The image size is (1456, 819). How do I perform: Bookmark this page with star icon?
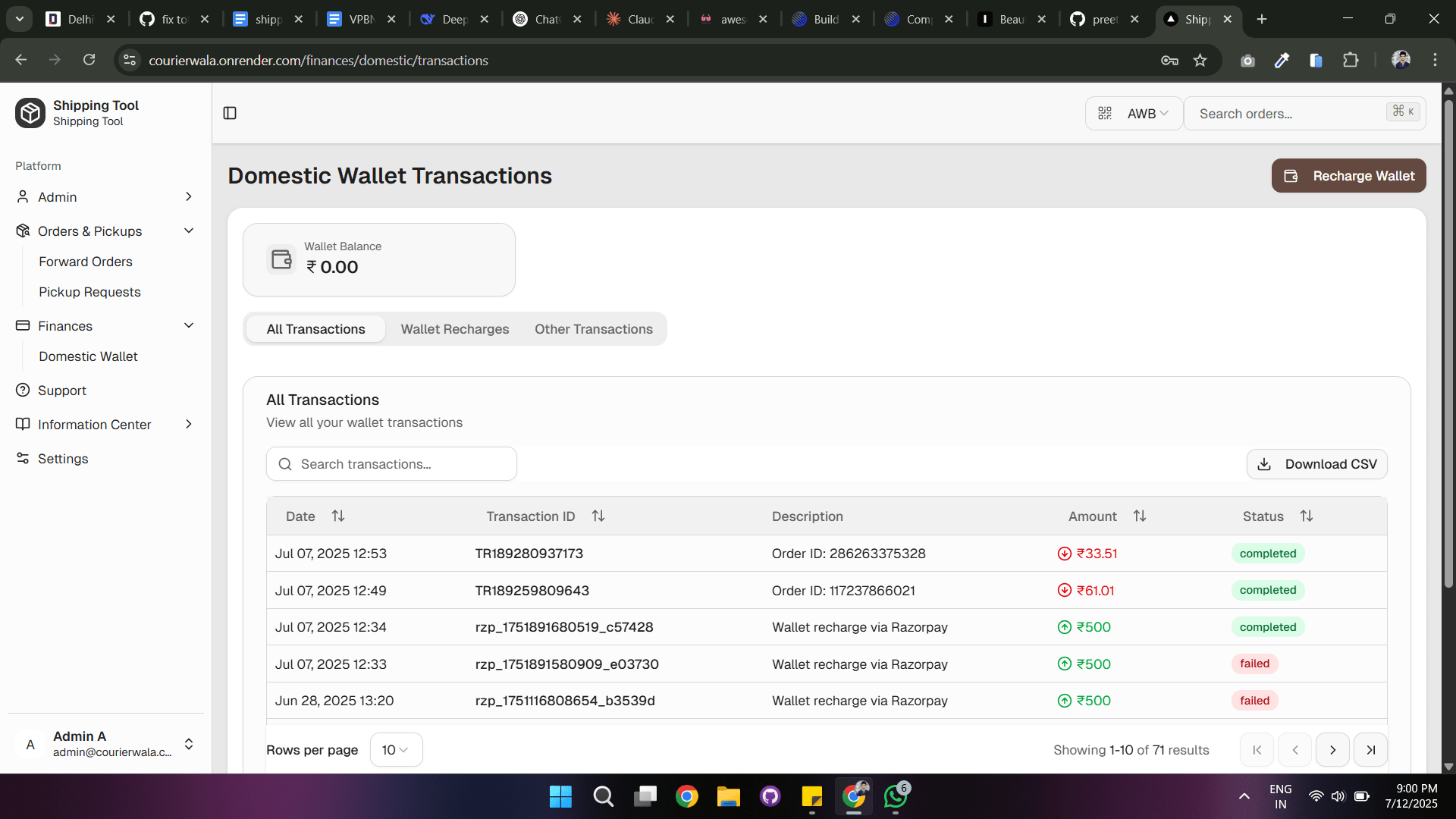[x=1200, y=61]
